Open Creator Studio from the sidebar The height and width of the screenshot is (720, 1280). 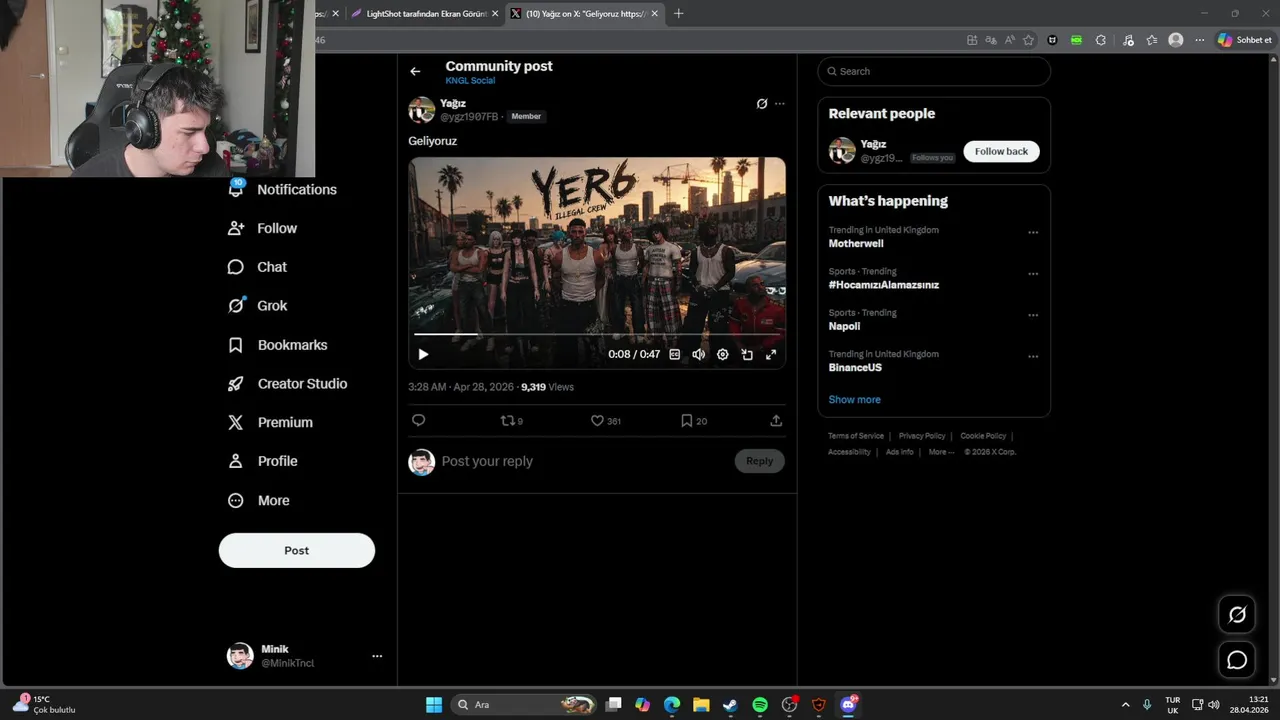click(x=288, y=384)
